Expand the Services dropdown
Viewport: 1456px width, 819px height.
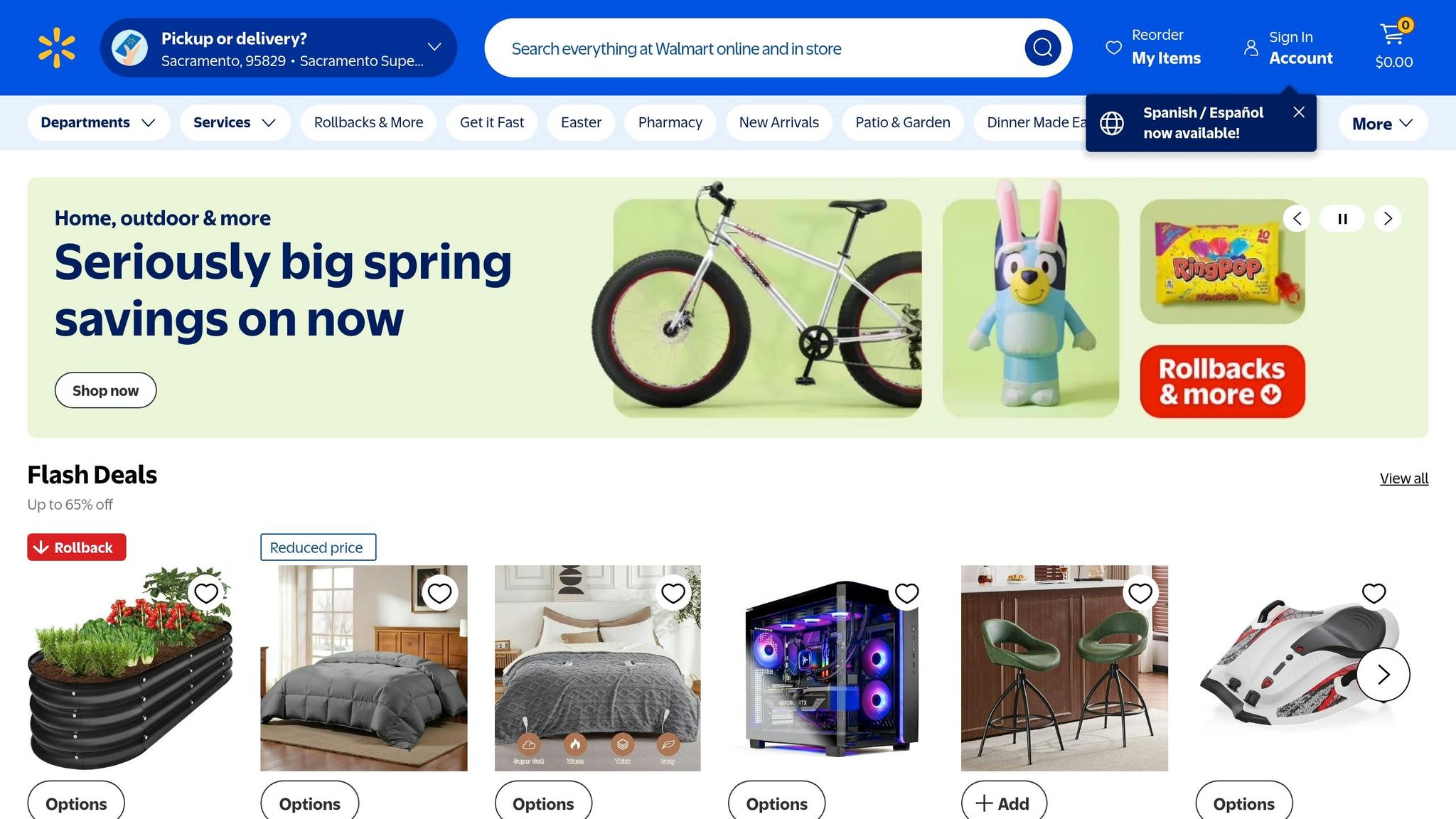point(235,122)
